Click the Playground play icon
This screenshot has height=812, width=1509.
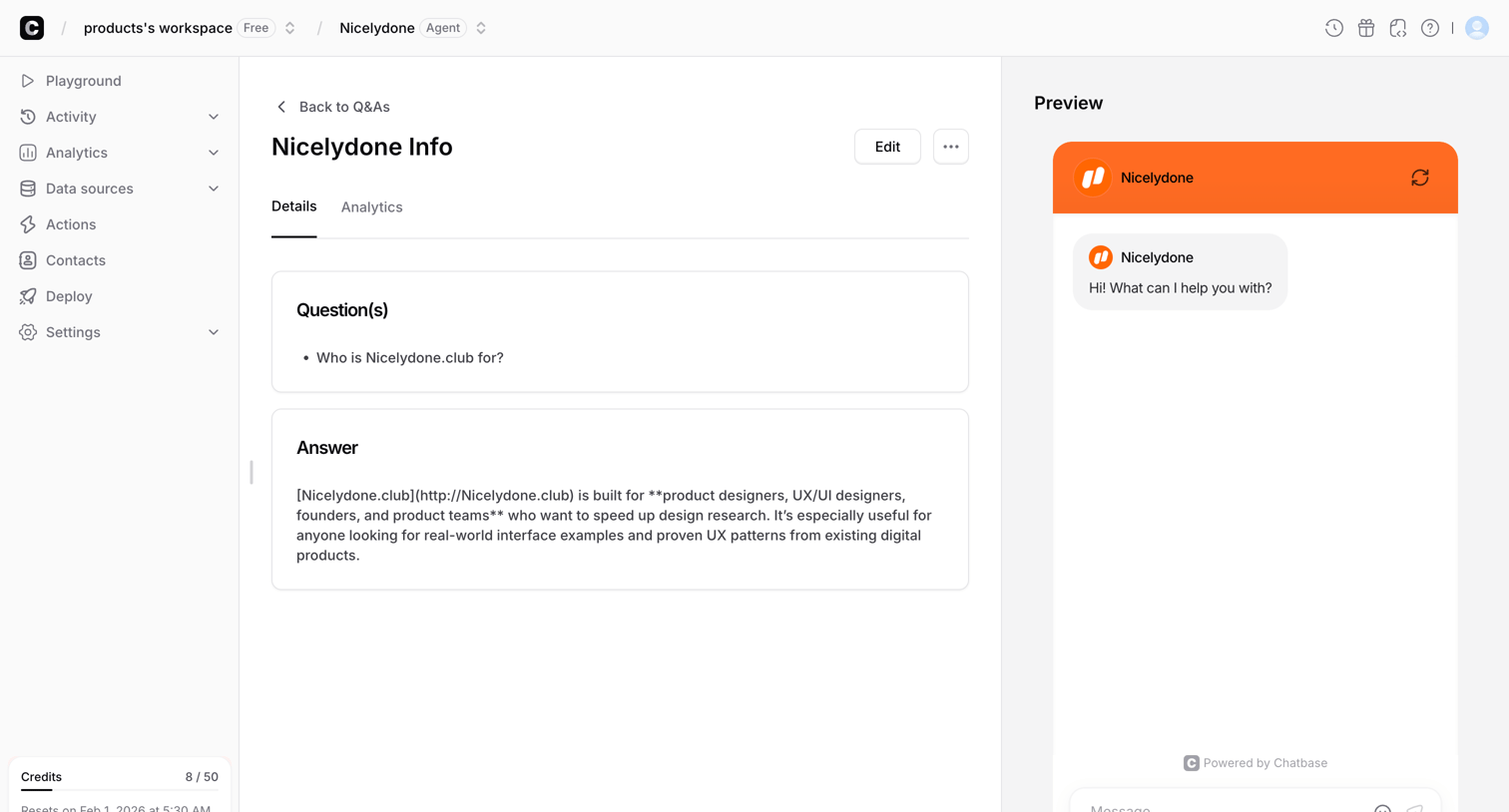click(x=28, y=81)
